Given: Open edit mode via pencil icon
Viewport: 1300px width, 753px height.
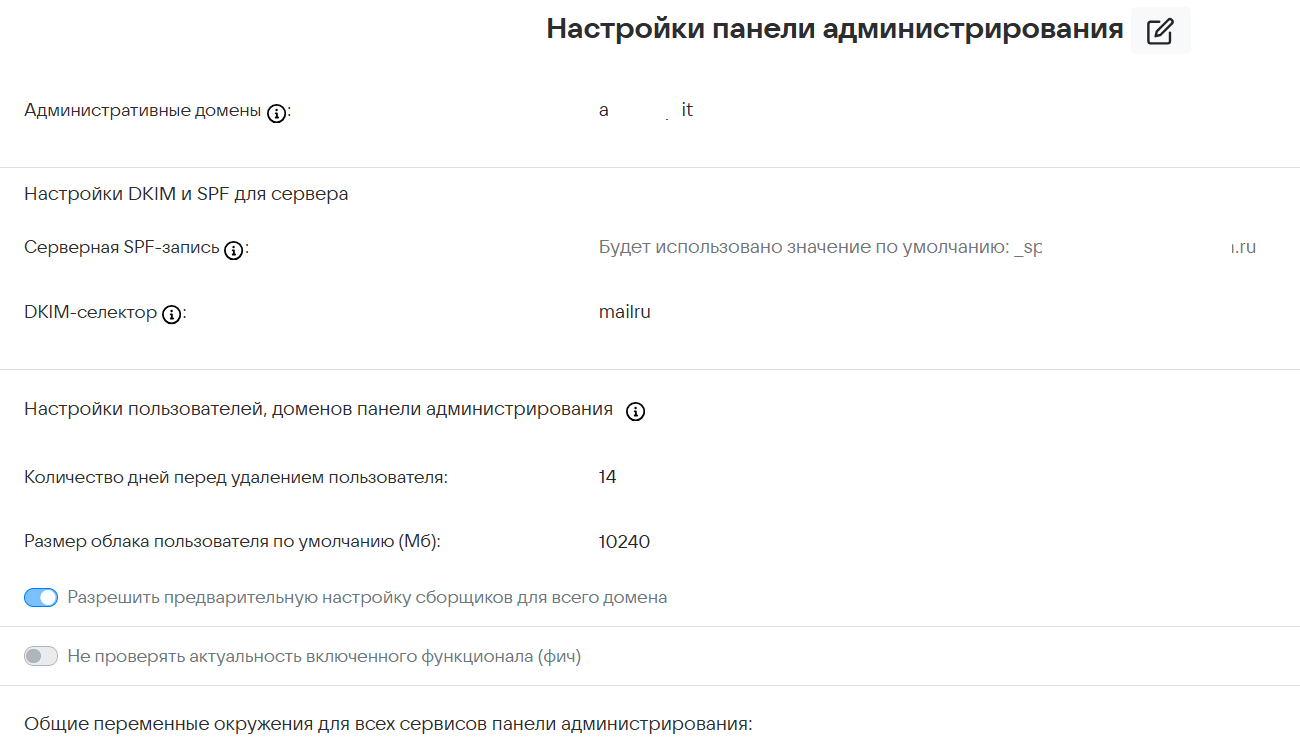Looking at the screenshot, I should [1160, 30].
